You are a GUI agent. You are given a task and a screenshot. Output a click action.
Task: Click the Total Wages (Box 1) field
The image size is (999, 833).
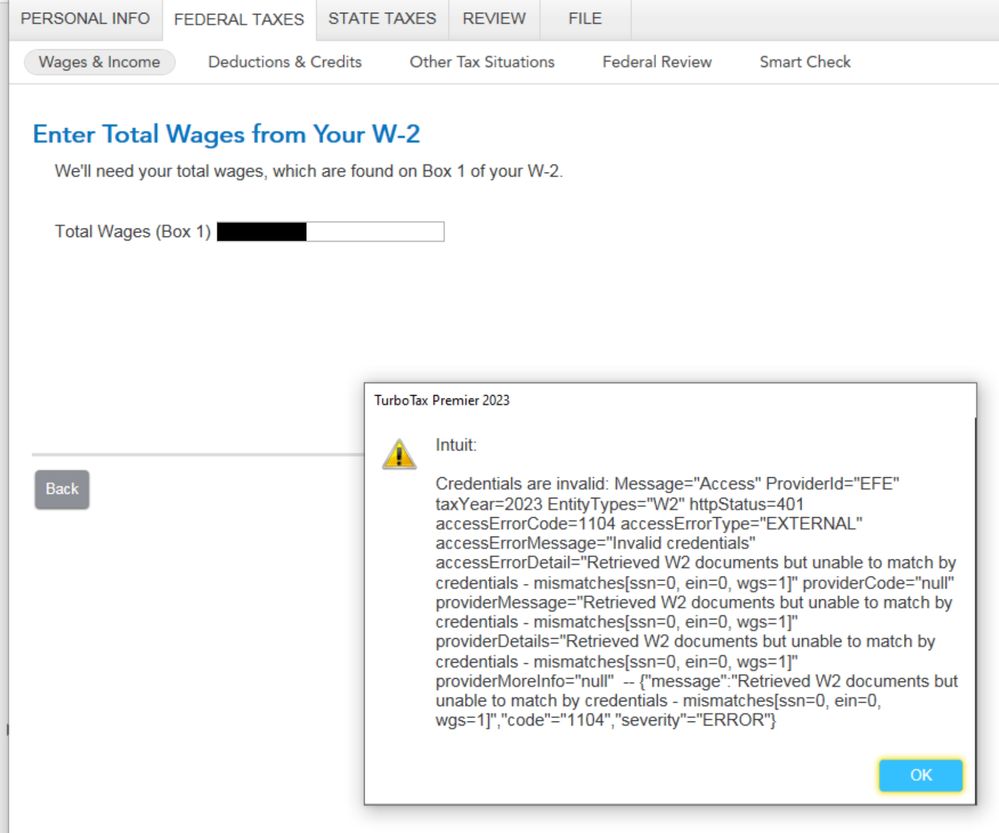[331, 231]
